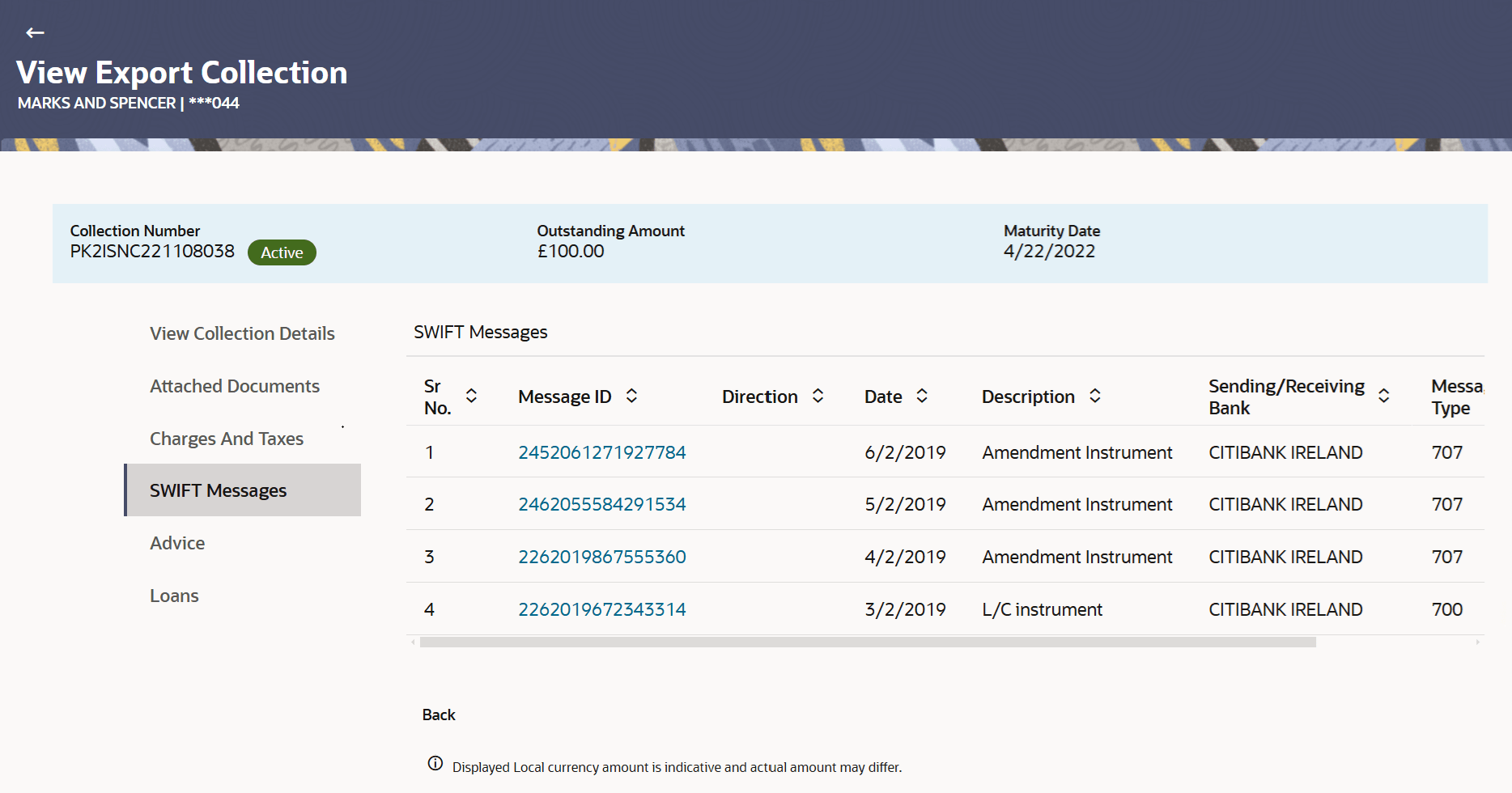1512x793 pixels.
Task: Sort table by Message ID column
Action: (x=631, y=396)
